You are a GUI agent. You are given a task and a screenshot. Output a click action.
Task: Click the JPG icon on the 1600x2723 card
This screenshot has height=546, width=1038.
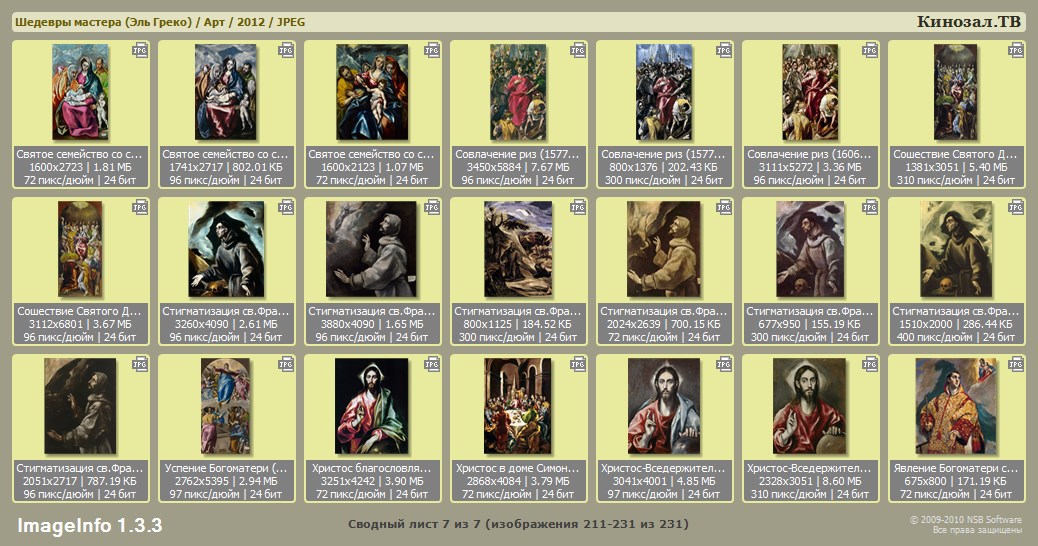pyautogui.click(x=140, y=51)
